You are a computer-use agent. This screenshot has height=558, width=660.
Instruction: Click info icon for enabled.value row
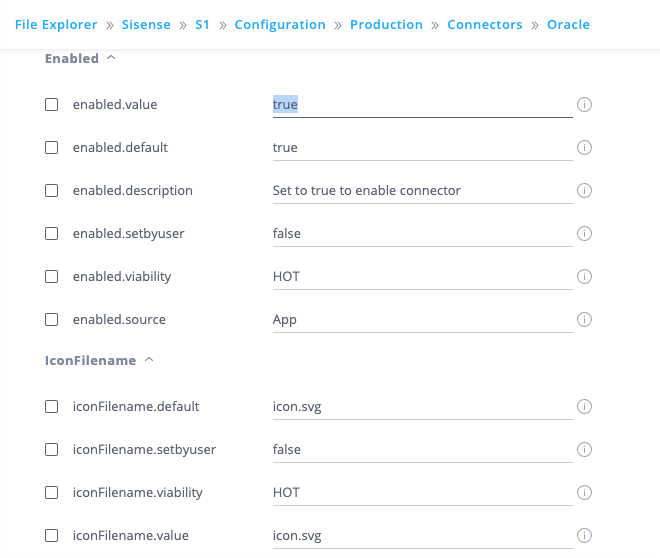pyautogui.click(x=585, y=104)
